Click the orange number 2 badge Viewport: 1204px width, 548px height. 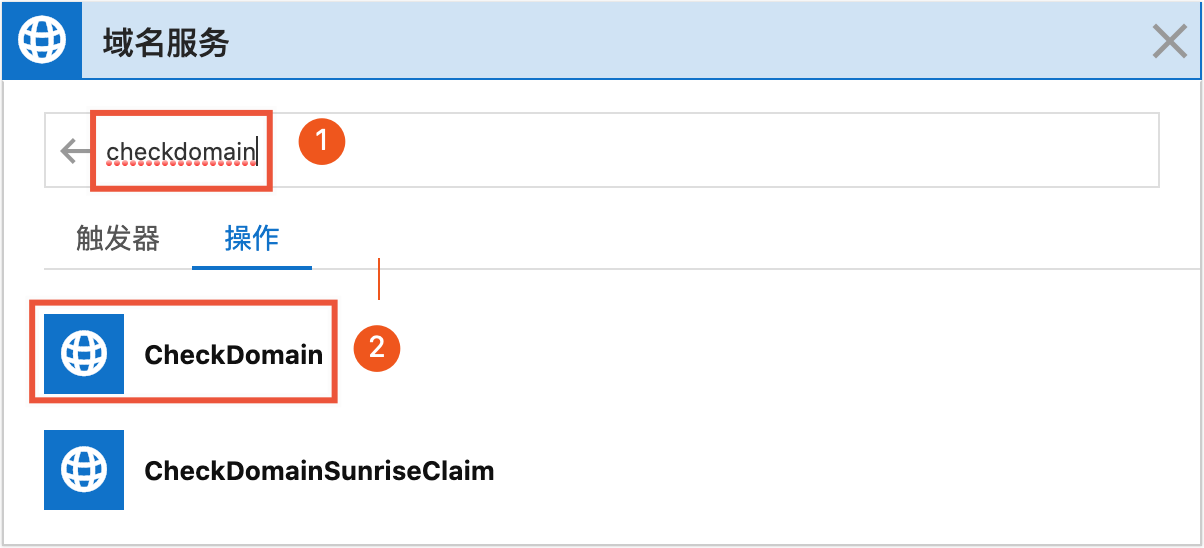[377, 348]
